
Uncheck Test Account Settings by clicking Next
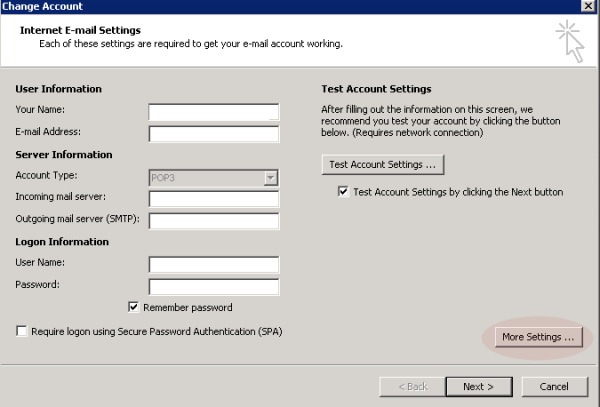[343, 191]
